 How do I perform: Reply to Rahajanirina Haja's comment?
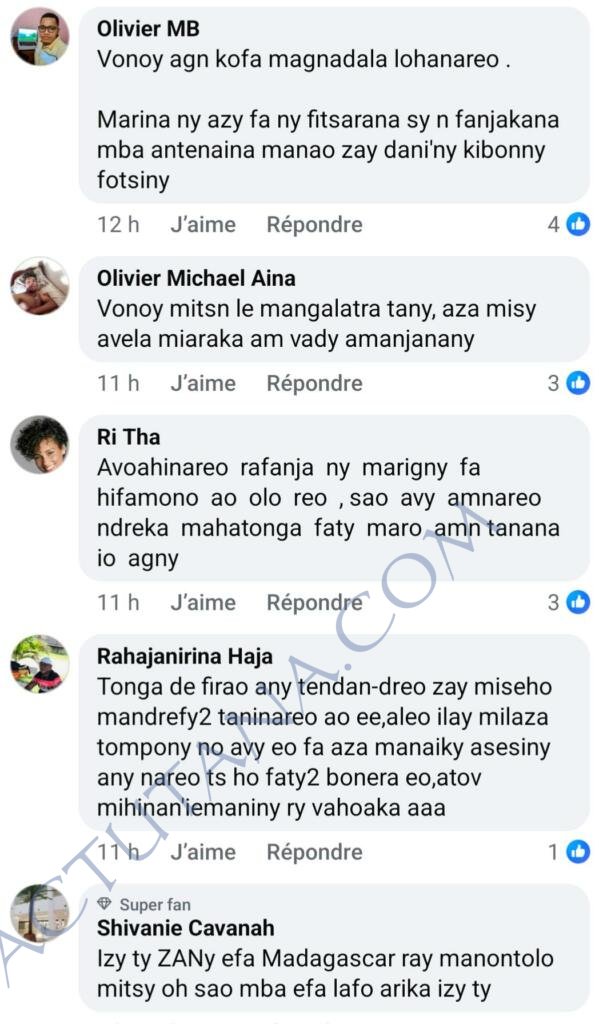tap(314, 852)
